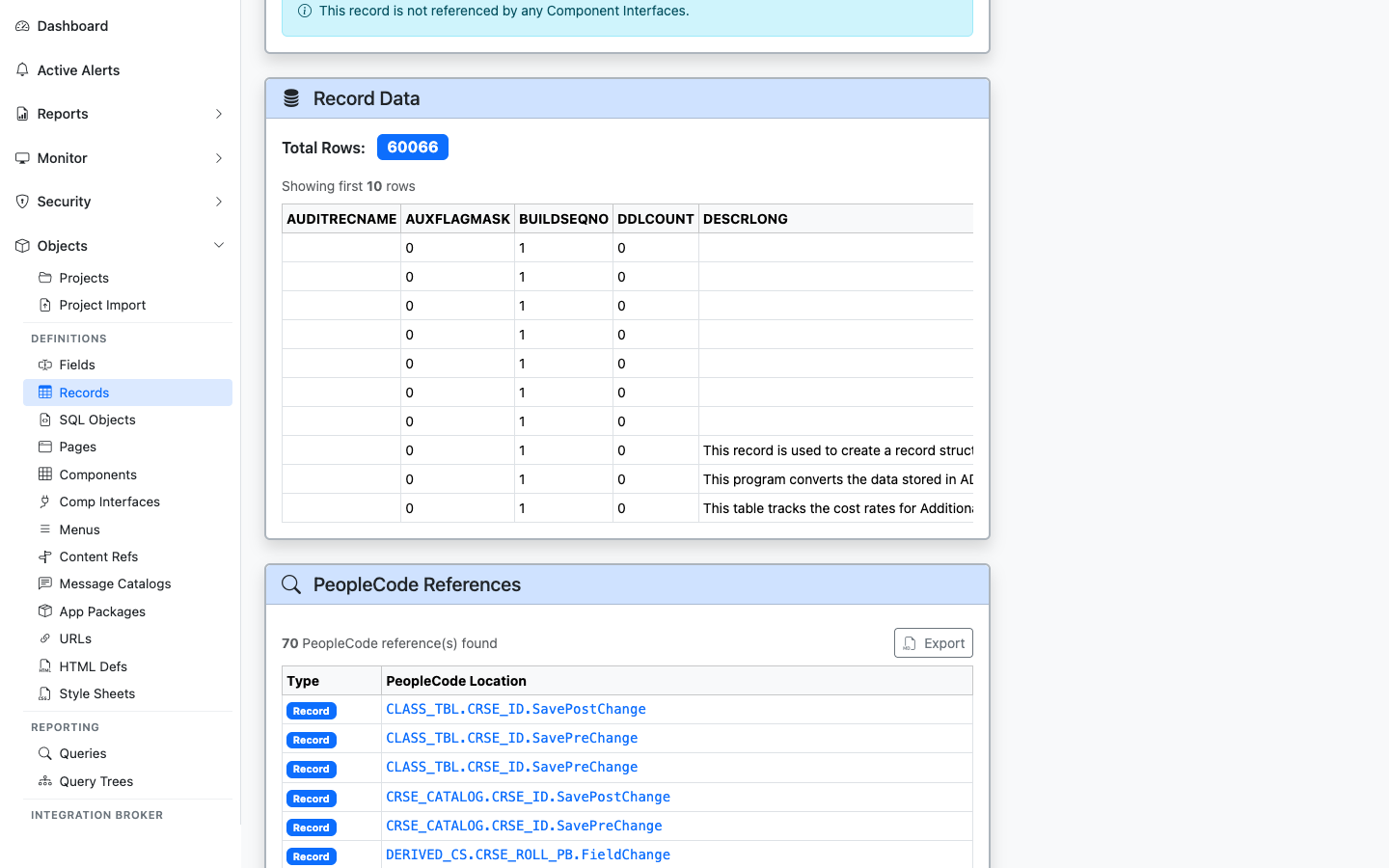Click the Monitor screen icon

click(x=22, y=158)
